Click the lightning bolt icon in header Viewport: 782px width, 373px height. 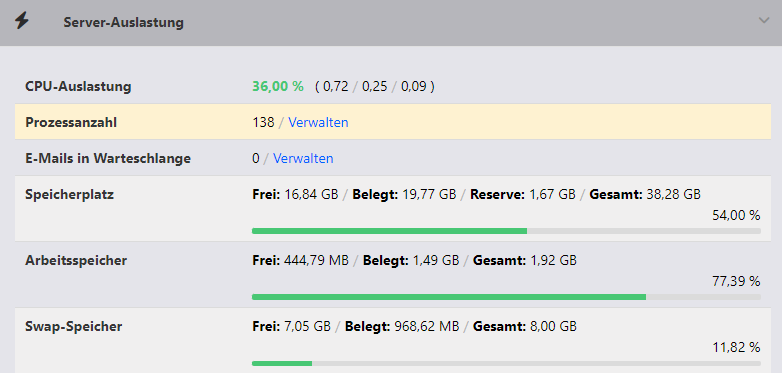click(x=22, y=21)
